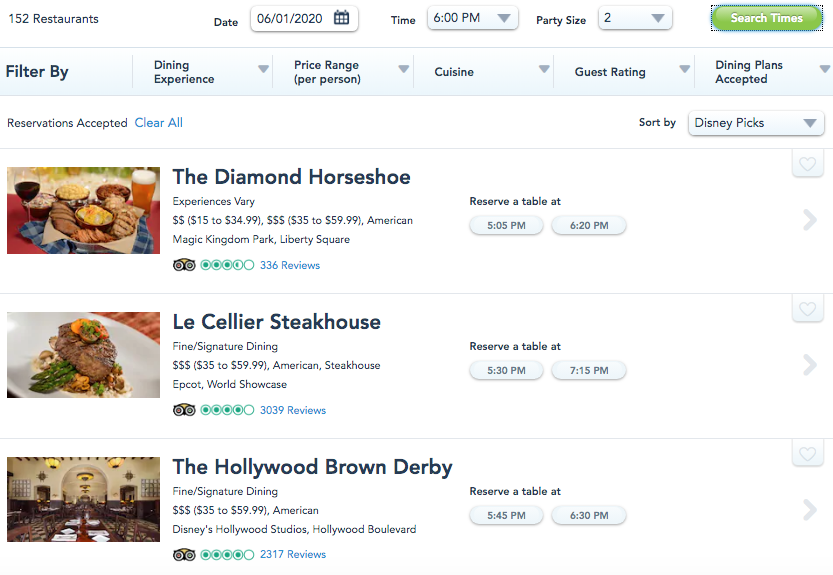Click the Date input field
Image resolution: width=833 pixels, height=575 pixels.
click(x=292, y=18)
